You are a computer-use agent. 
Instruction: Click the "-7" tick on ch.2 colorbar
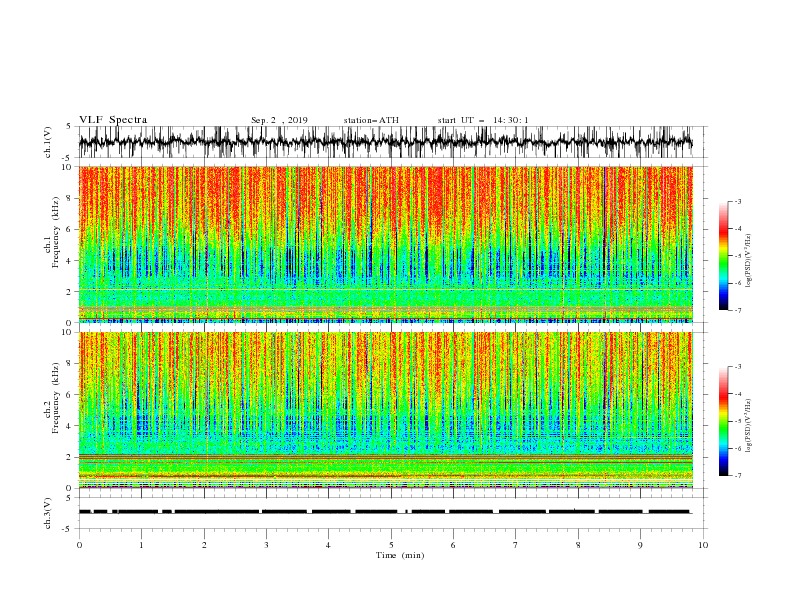point(738,475)
